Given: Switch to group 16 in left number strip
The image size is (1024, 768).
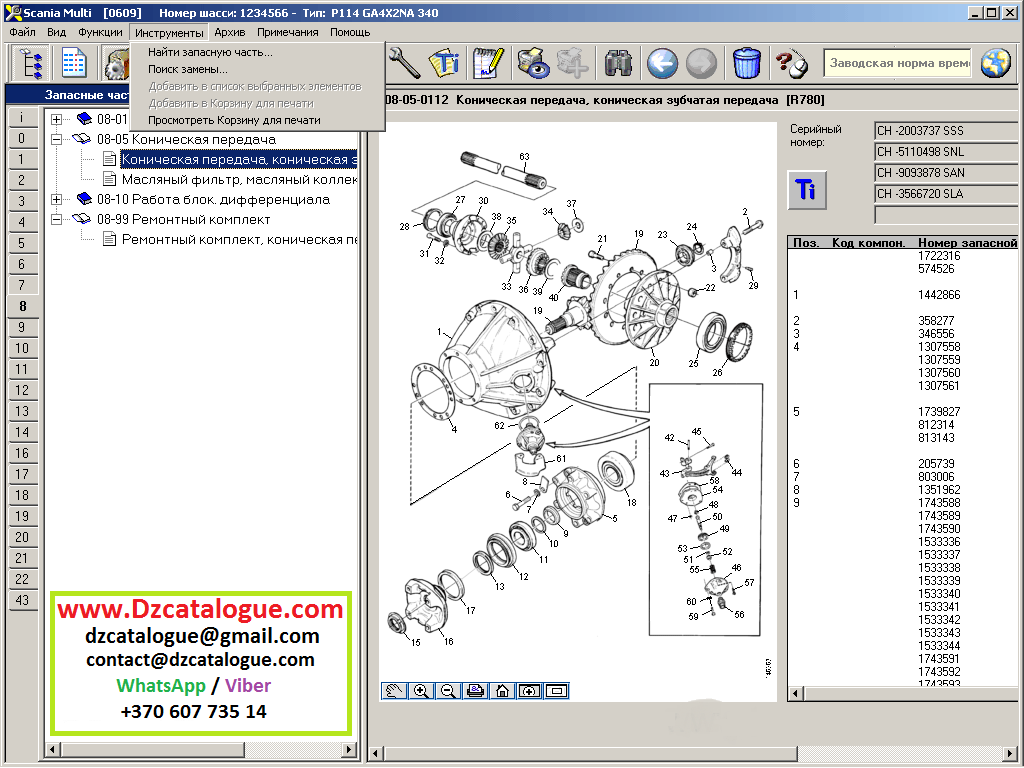Looking at the screenshot, I should (22, 453).
